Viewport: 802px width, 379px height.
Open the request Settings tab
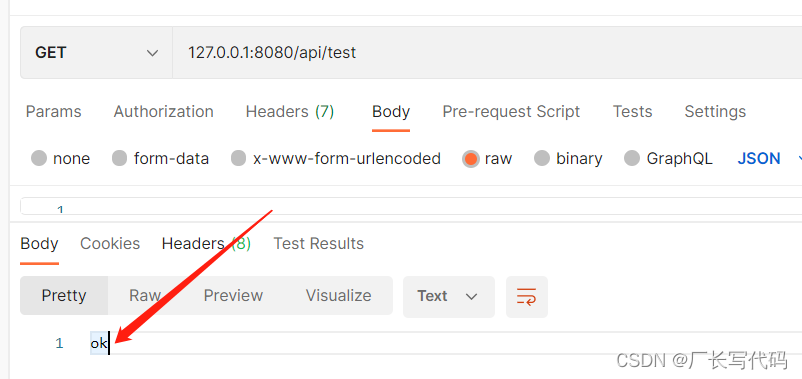click(715, 112)
